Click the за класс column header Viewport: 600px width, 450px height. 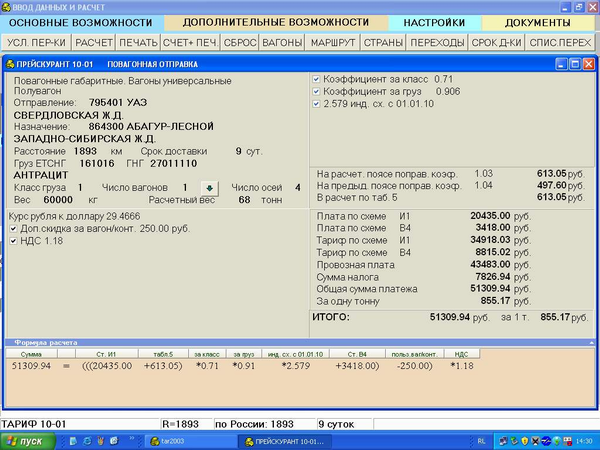(x=207, y=354)
